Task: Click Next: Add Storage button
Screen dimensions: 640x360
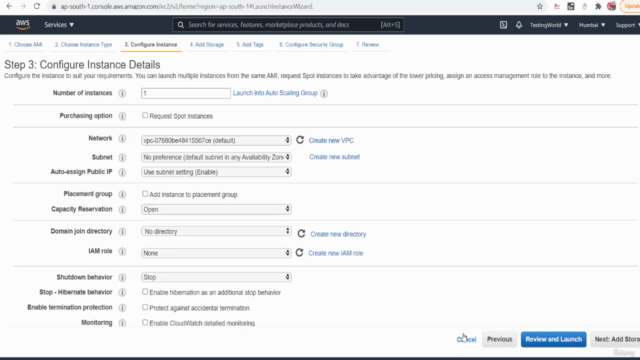Action: [616, 339]
